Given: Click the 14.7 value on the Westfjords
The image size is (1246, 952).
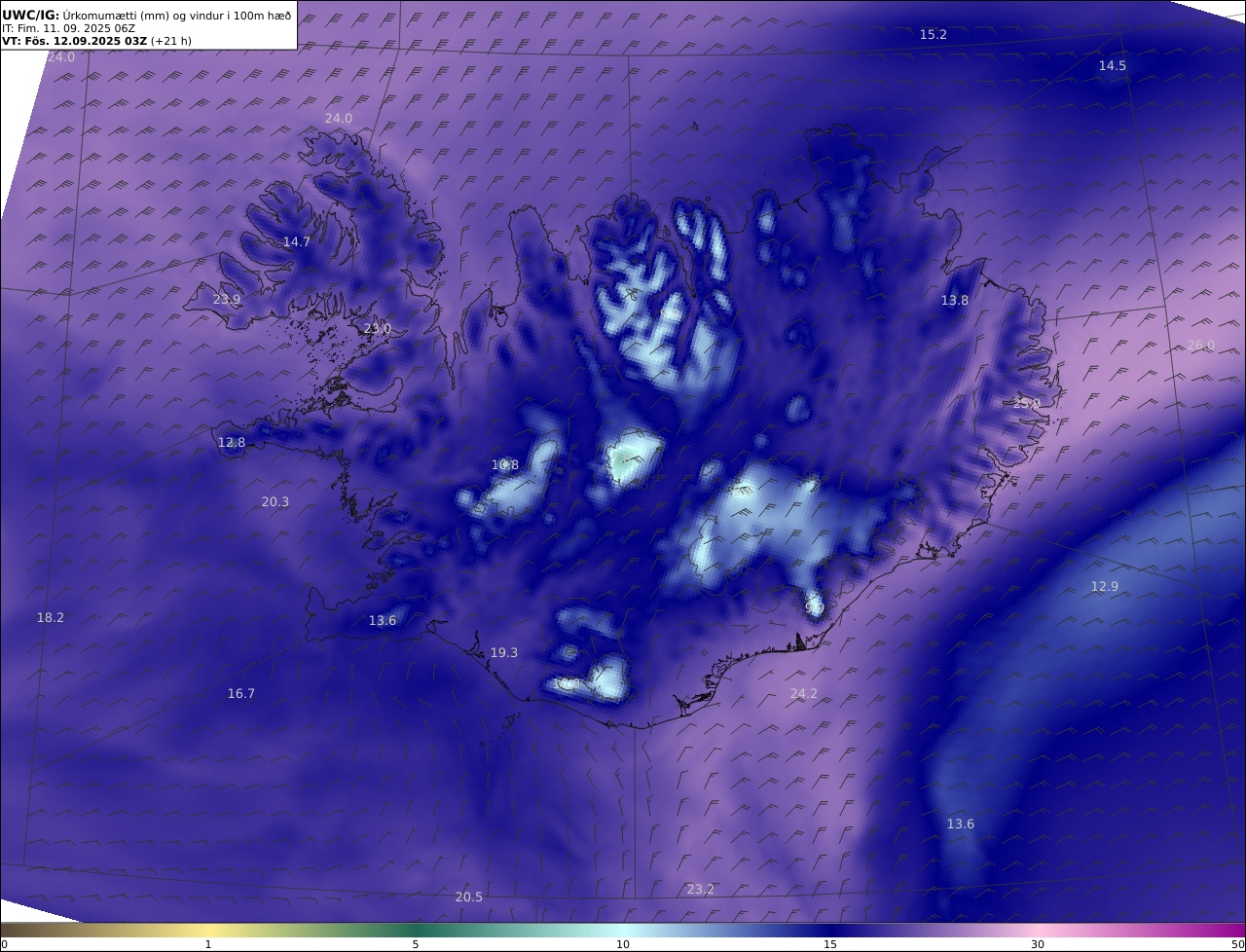Looking at the screenshot, I should [297, 241].
